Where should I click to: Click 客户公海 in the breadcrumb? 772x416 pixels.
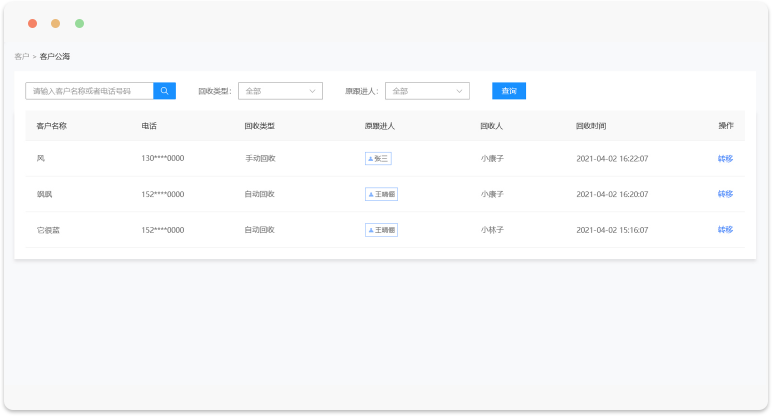pyautogui.click(x=55, y=57)
